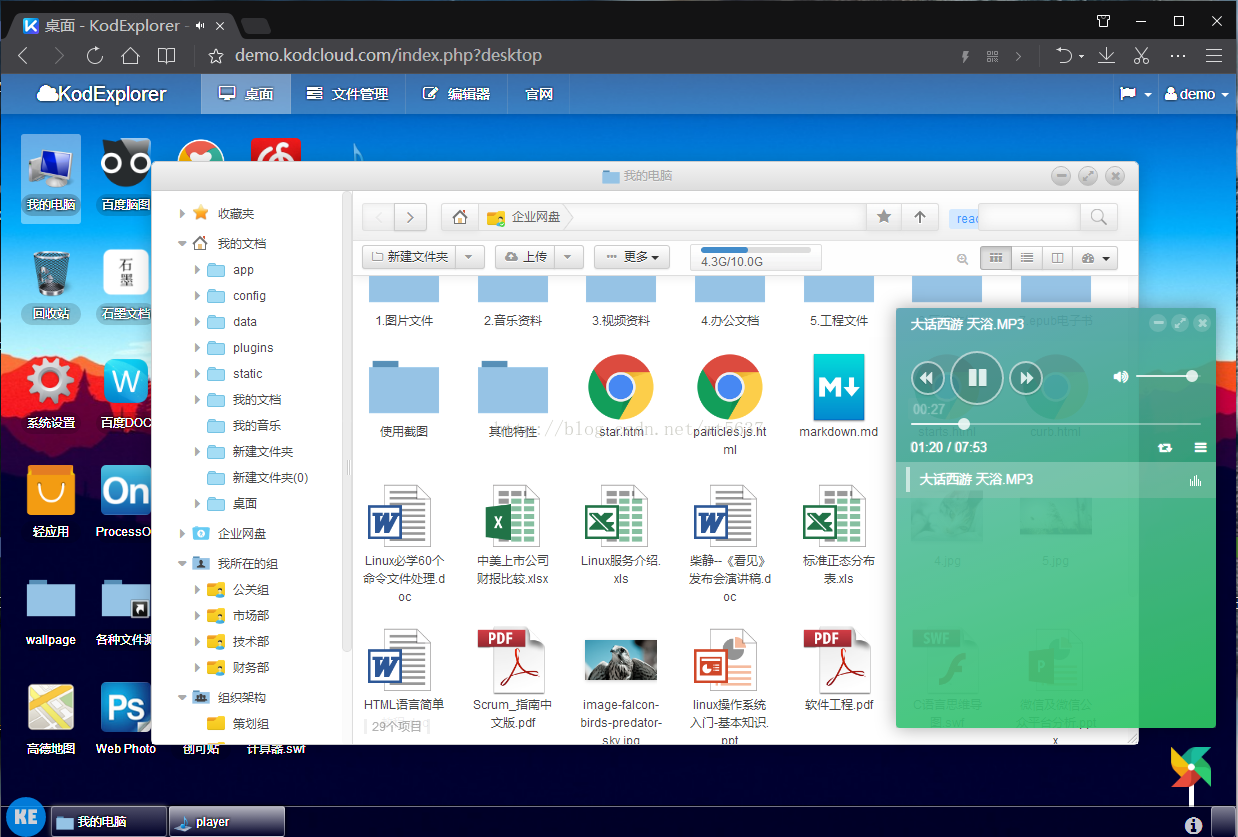
Task: Select 大话西游 天浴.MP3 in the playlist
Action: [x=1054, y=480]
